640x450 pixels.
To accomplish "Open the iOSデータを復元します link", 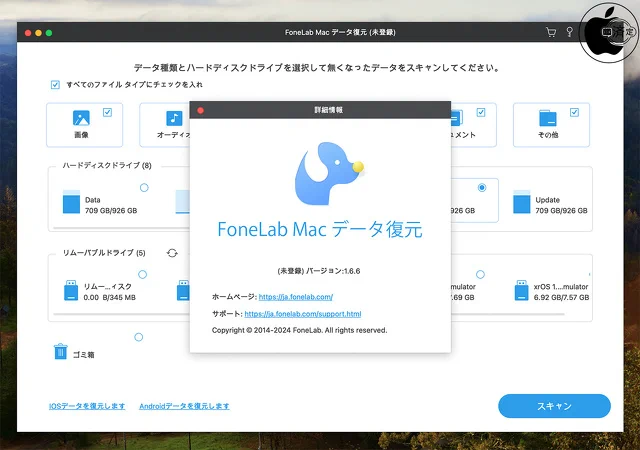I will 87,406.
